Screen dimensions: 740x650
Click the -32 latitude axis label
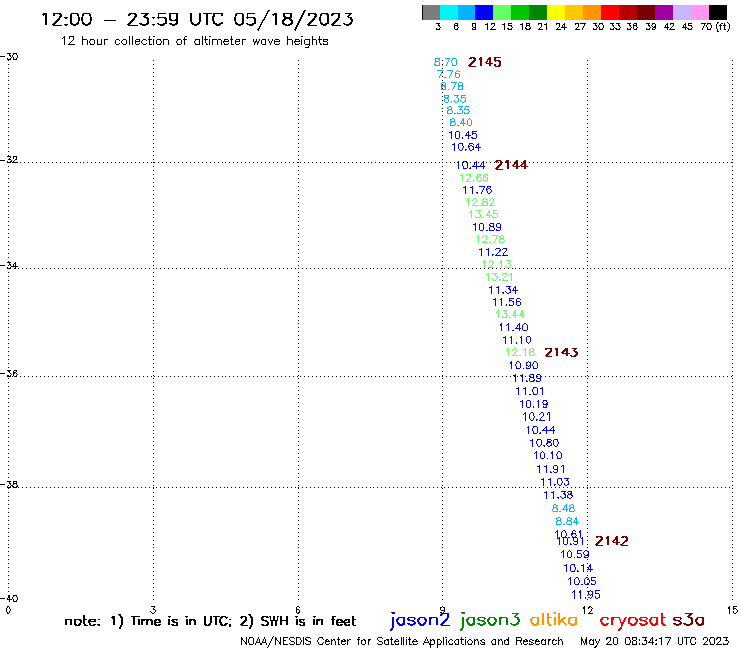9,159
